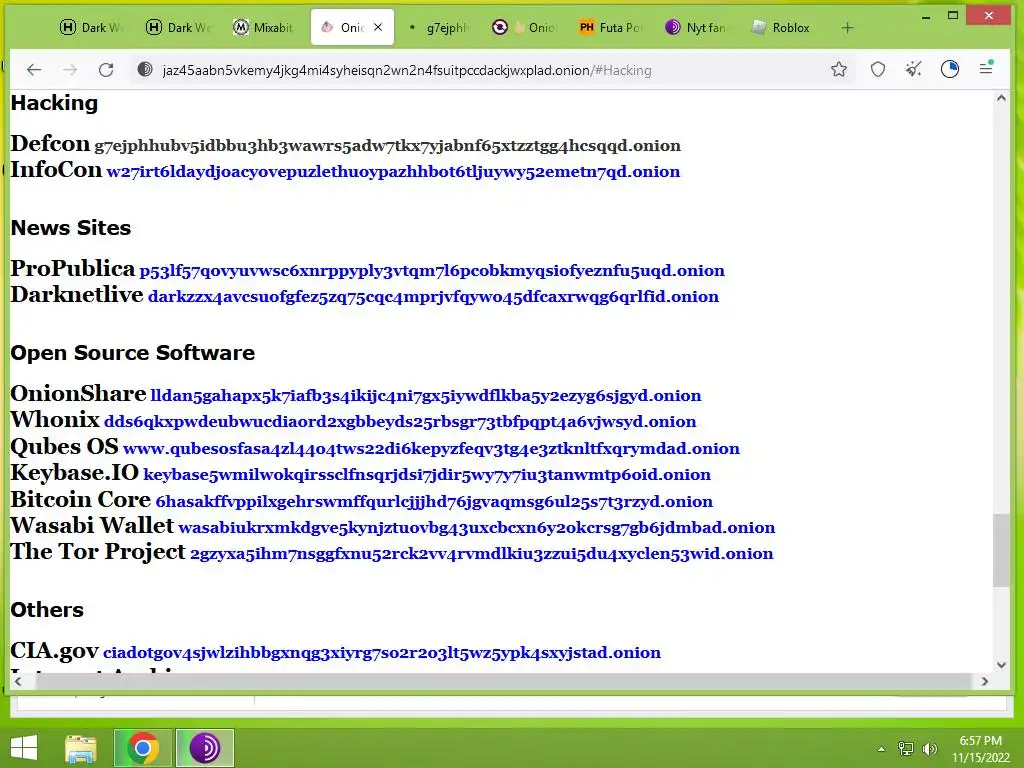Open the Tor circuit display icon in toolbar
This screenshot has height=768, width=1024.
coord(950,69)
